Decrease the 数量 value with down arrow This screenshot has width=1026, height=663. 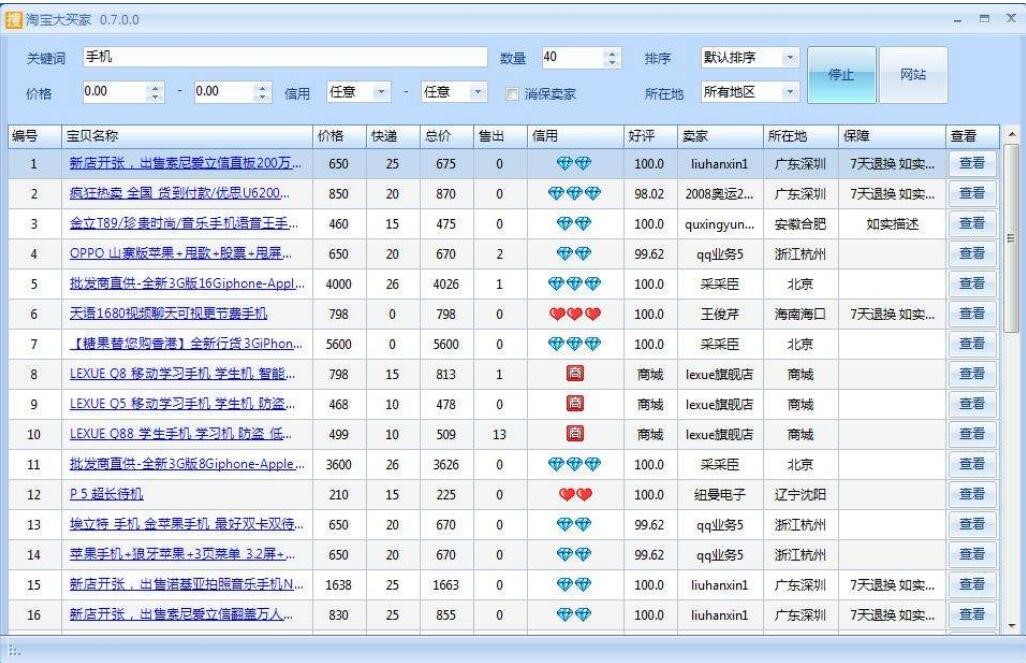611,63
